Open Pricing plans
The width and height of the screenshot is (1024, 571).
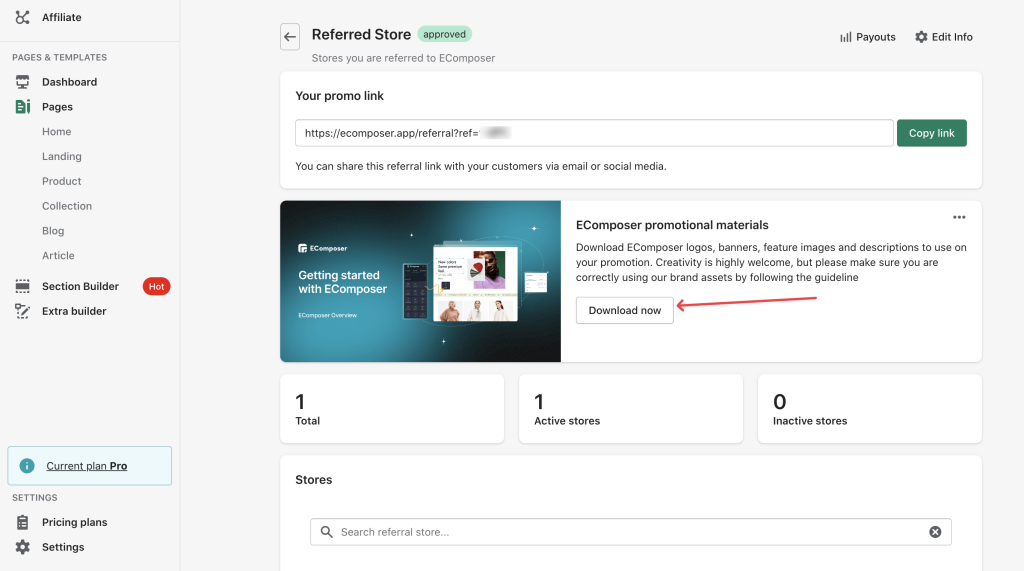click(74, 522)
